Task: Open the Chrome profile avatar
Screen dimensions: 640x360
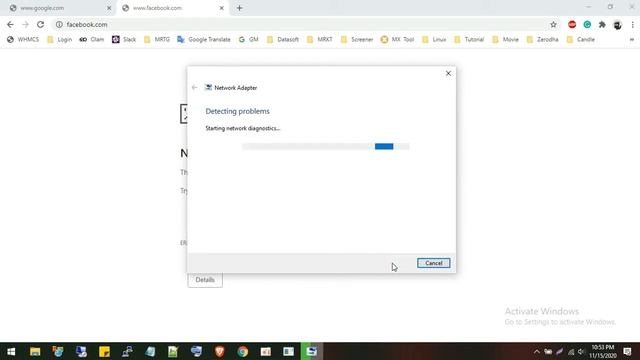Action: pyautogui.click(x=617, y=24)
